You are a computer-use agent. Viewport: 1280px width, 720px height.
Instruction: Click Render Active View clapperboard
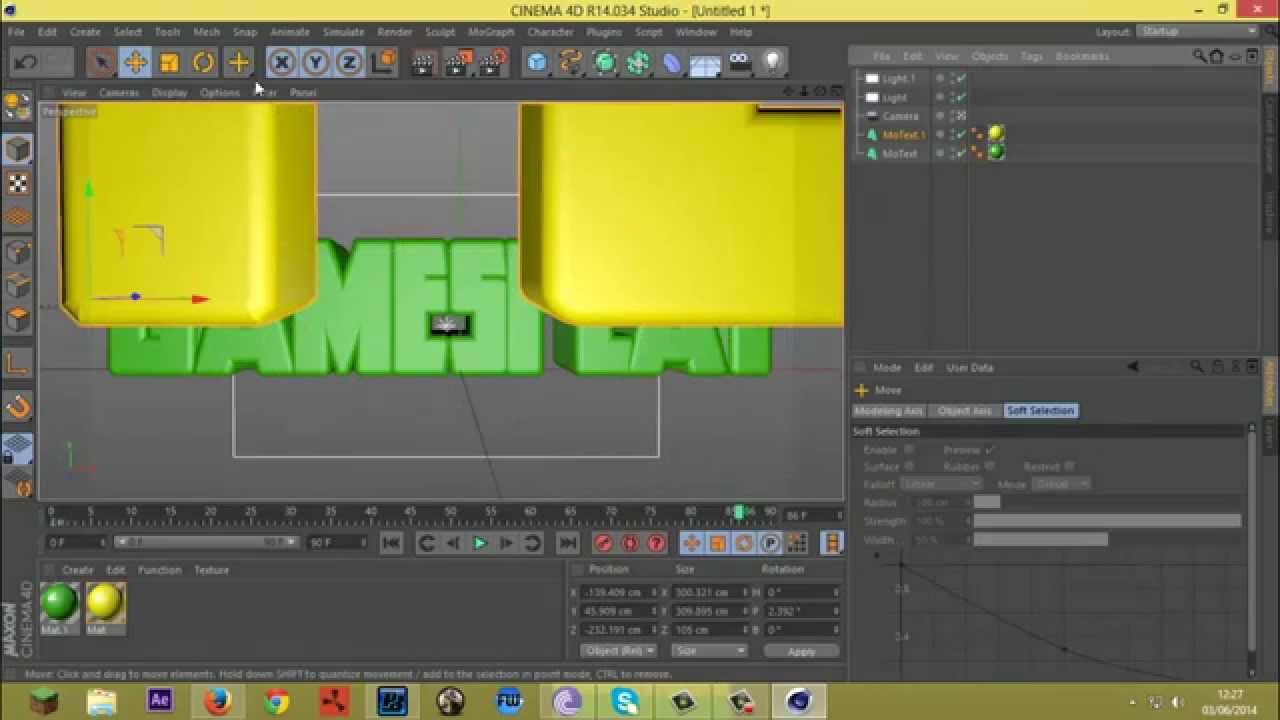[x=423, y=63]
